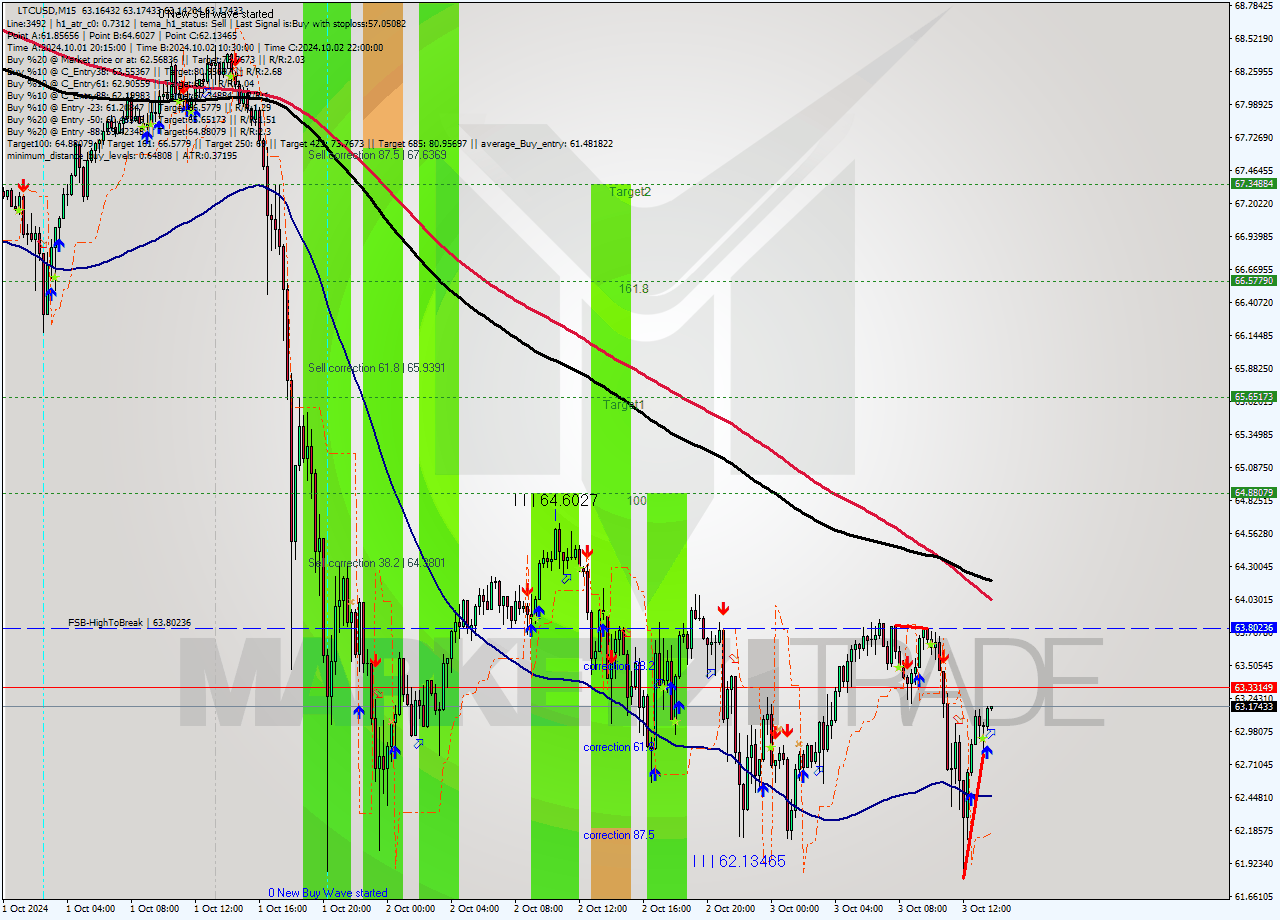Click the '0 New Buy Wave started' label
The image size is (1280, 920).
click(x=327, y=893)
